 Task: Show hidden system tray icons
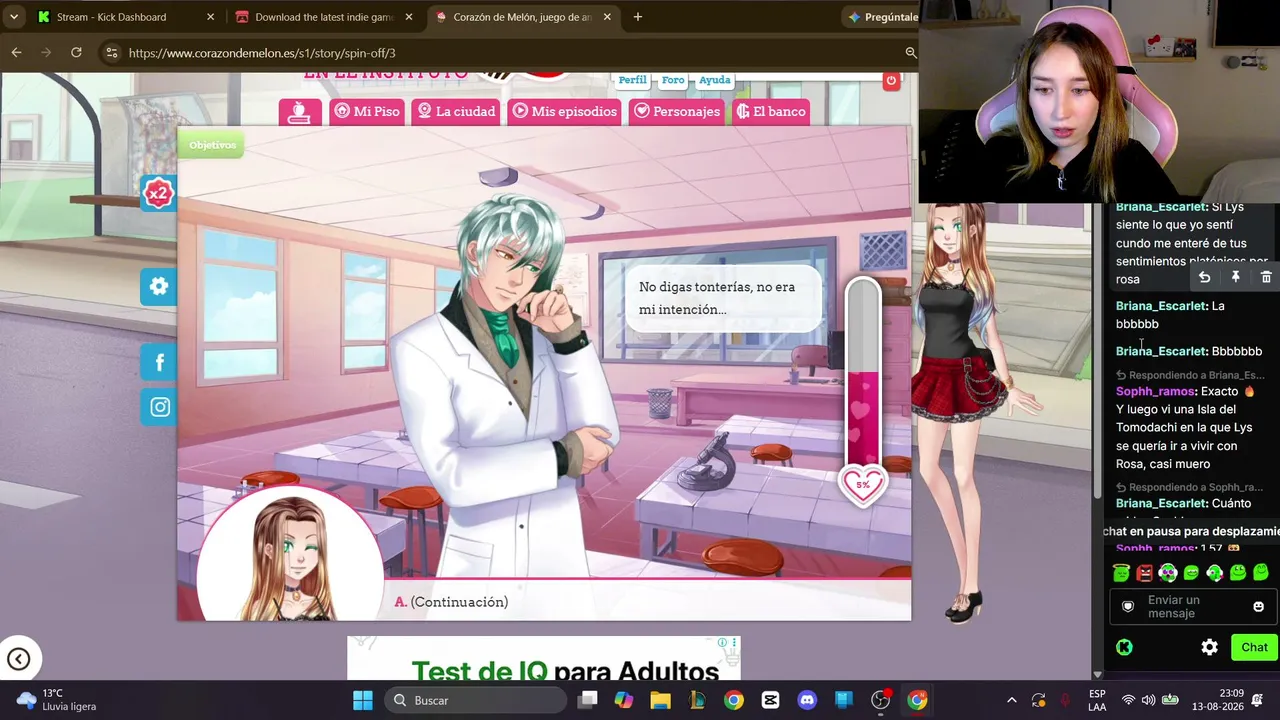1011,700
